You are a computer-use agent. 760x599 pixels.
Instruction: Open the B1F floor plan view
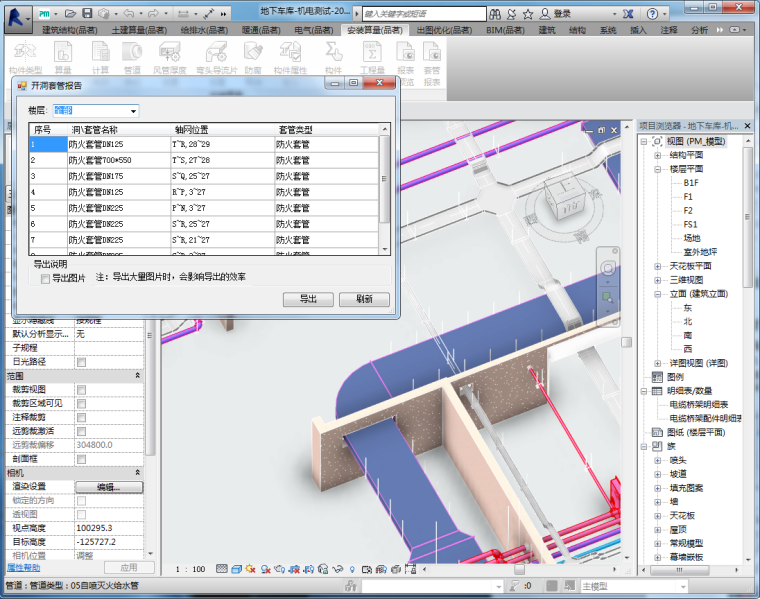point(691,183)
